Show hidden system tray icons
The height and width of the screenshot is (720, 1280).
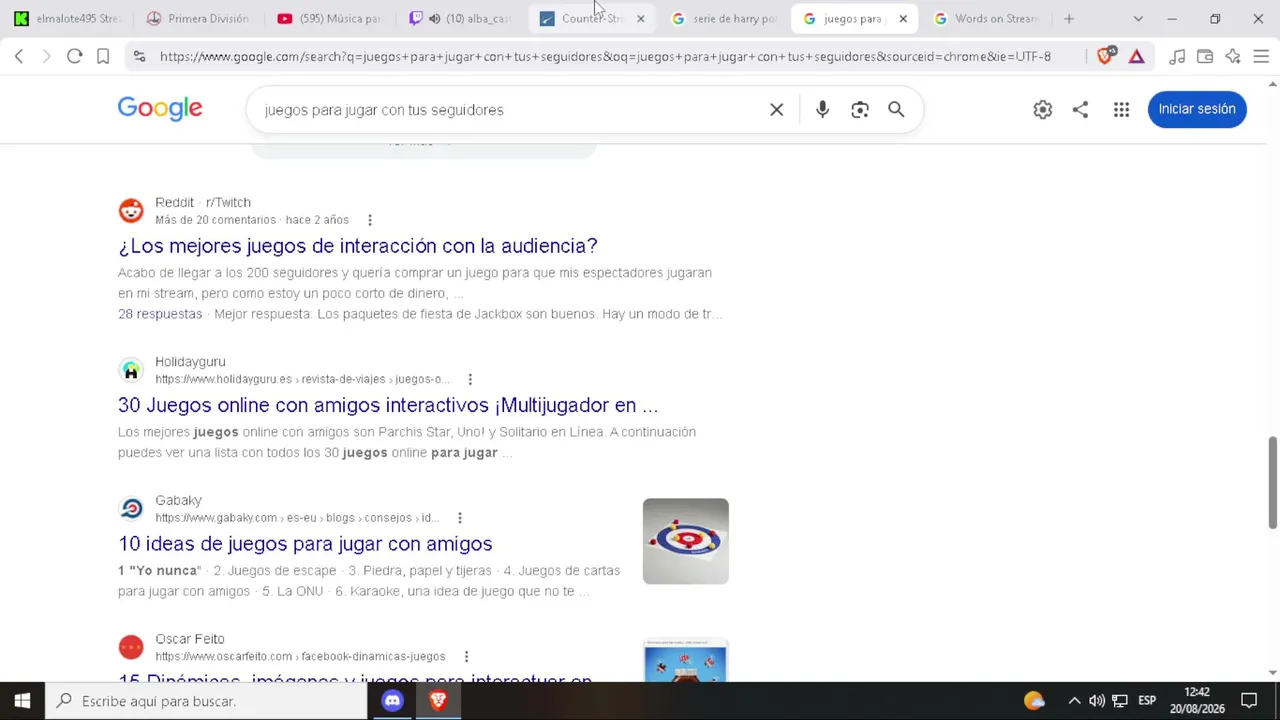(x=1074, y=701)
